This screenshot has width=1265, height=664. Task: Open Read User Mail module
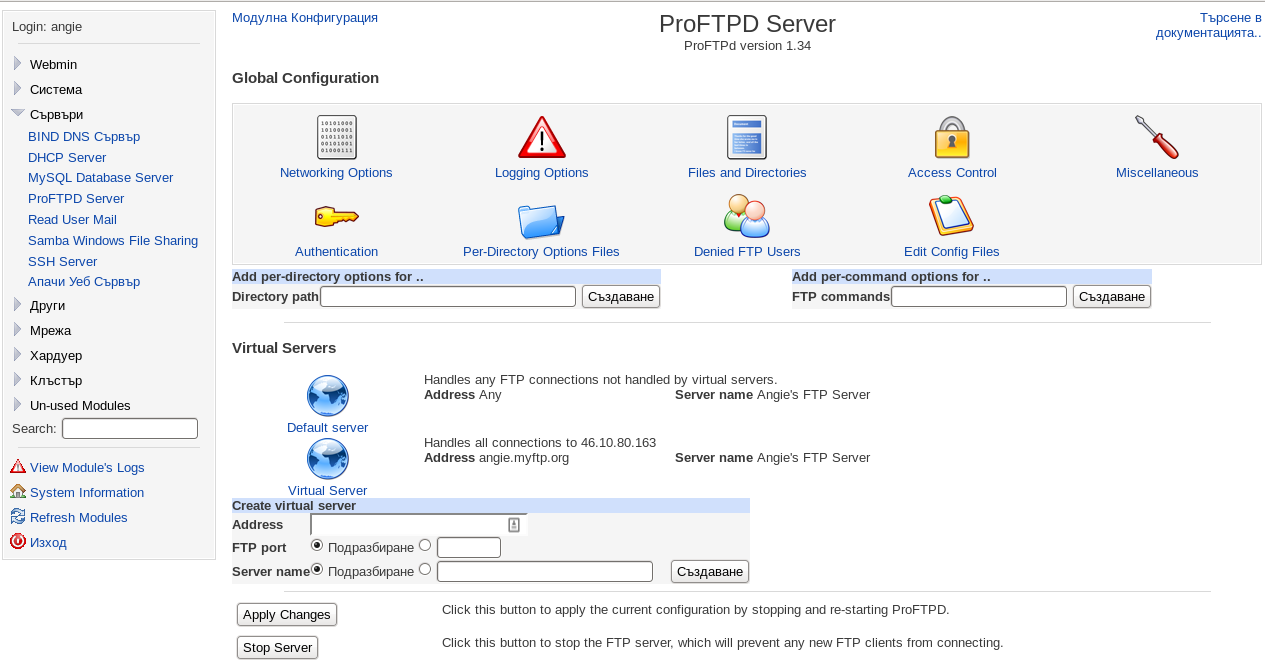[x=72, y=219]
